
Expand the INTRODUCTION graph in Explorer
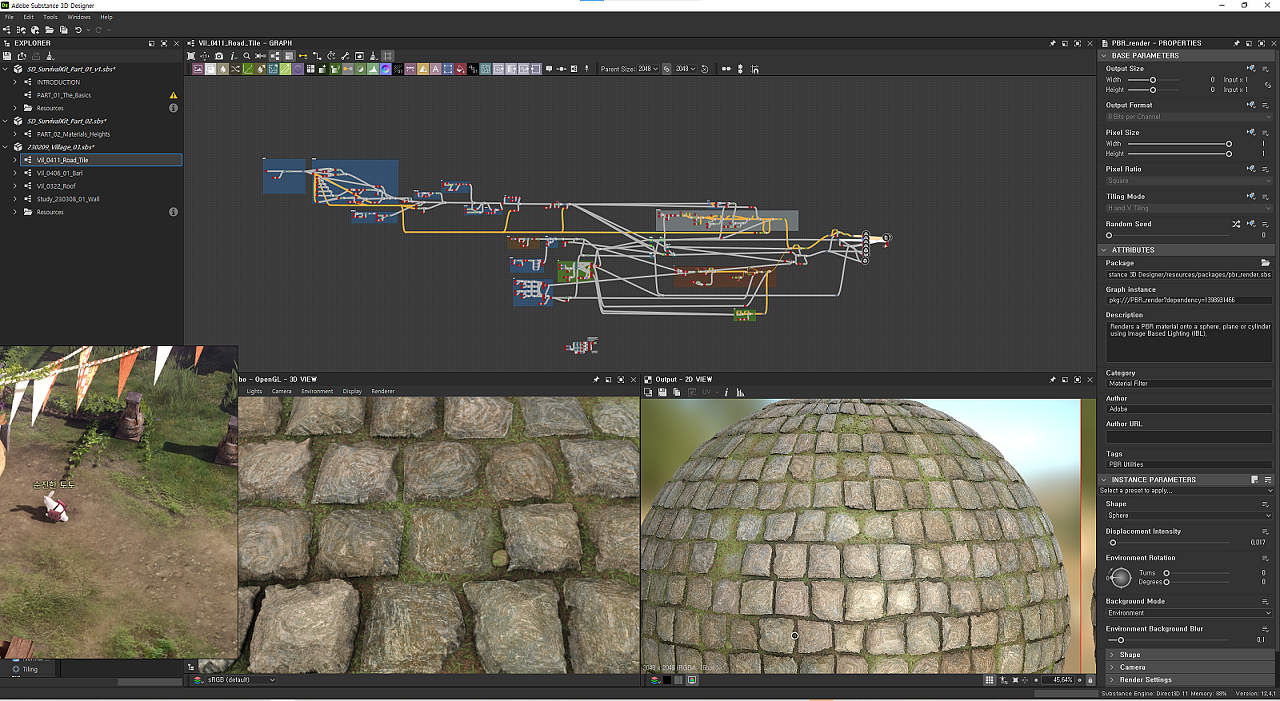[x=15, y=82]
